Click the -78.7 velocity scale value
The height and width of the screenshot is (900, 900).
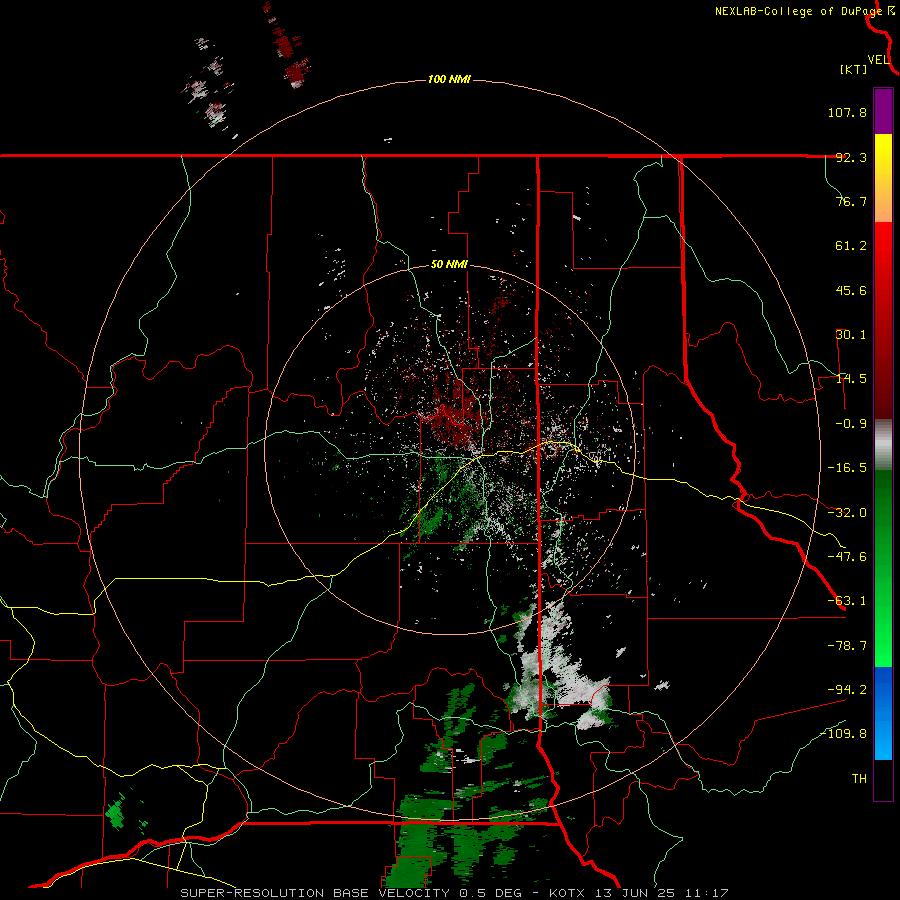tap(847, 646)
